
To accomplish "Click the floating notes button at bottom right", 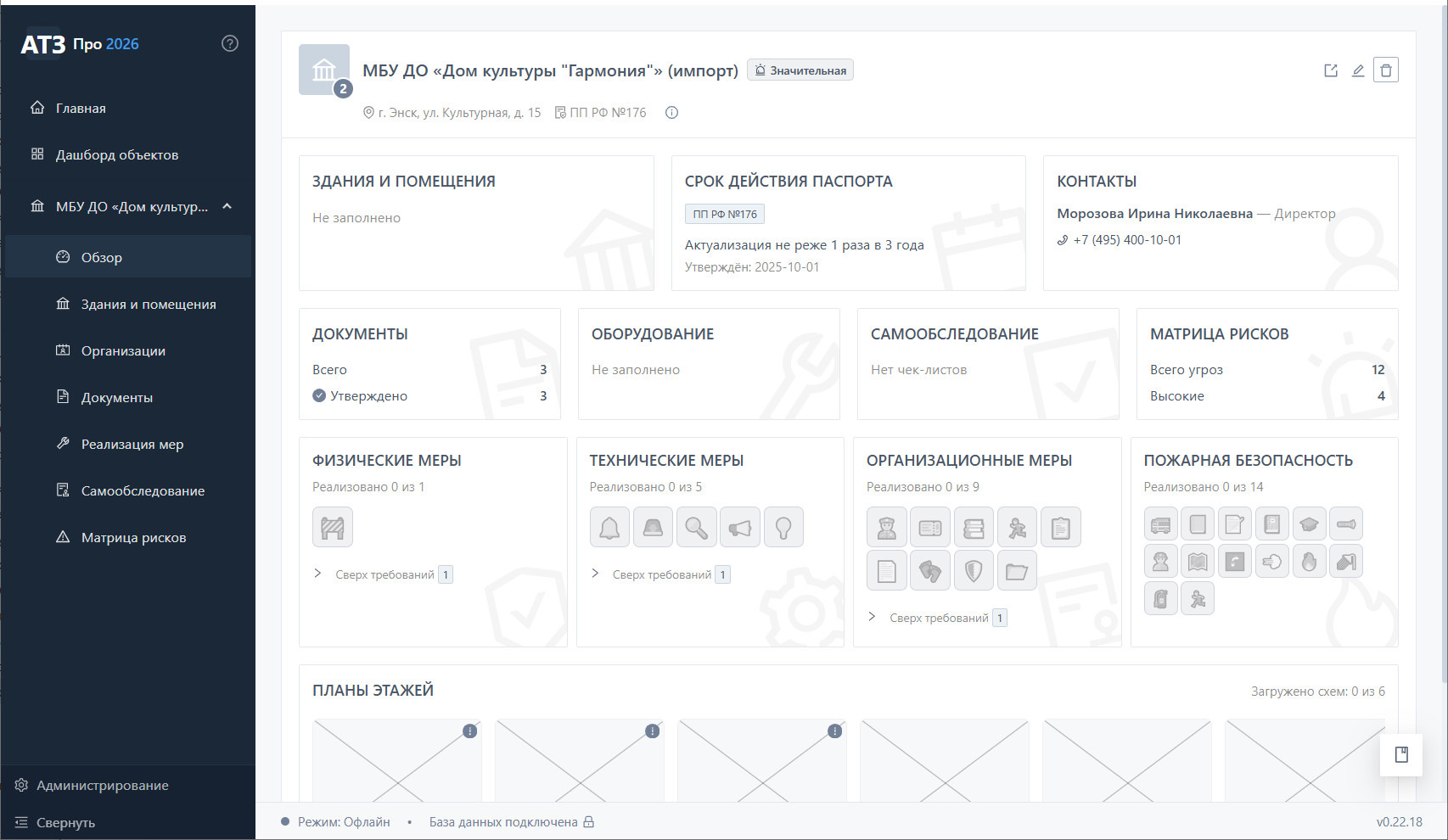I will (x=1401, y=754).
